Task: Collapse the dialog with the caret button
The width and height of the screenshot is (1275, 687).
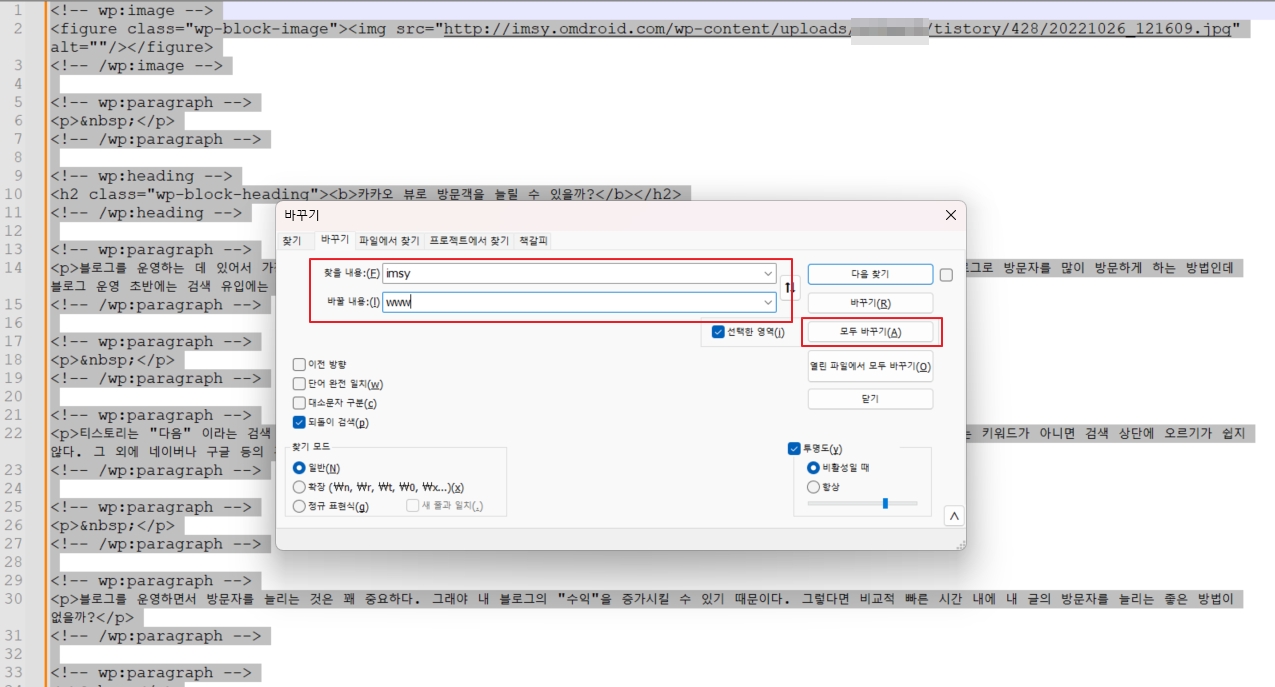Action: (954, 516)
